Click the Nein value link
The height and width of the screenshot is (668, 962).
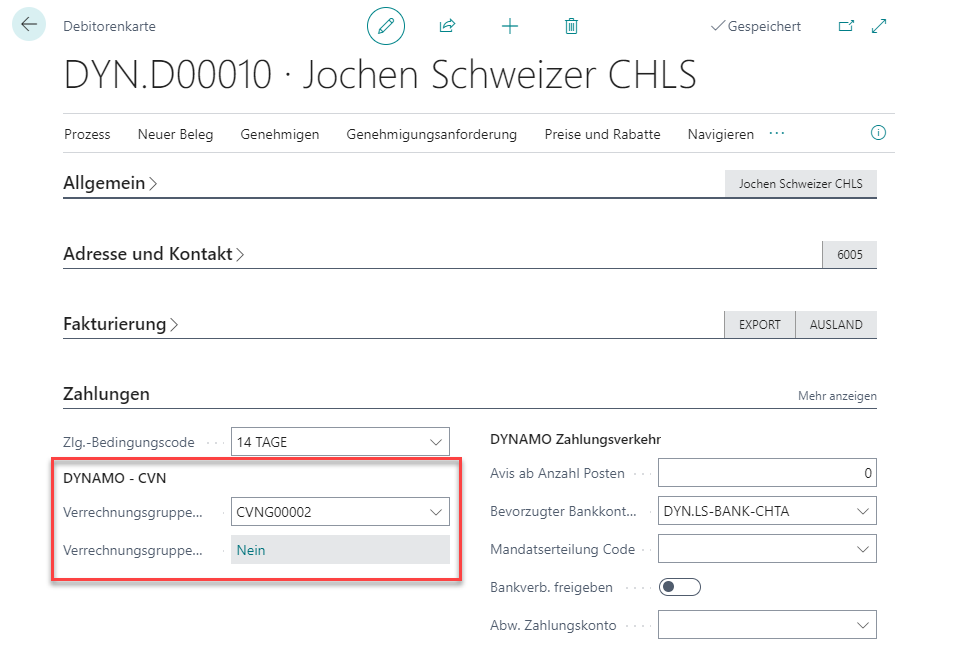[x=251, y=550]
